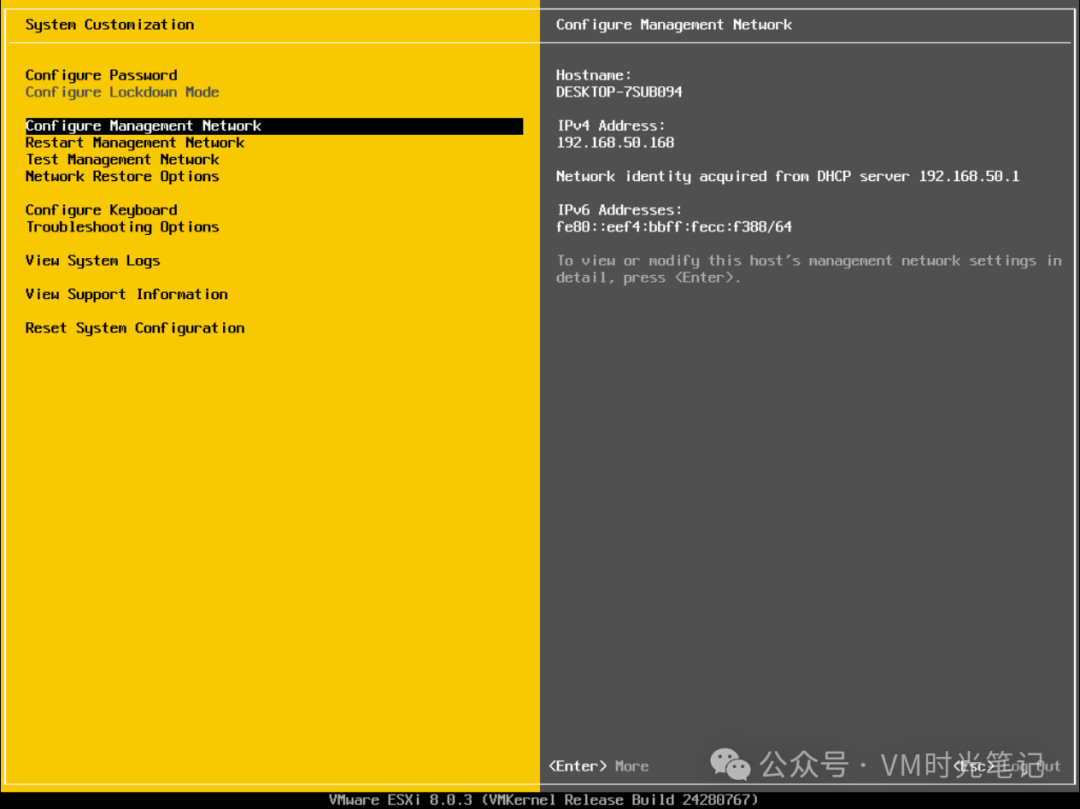Screen dimensions: 1080x809
Task: Select View Support Information
Action: tap(127, 295)
